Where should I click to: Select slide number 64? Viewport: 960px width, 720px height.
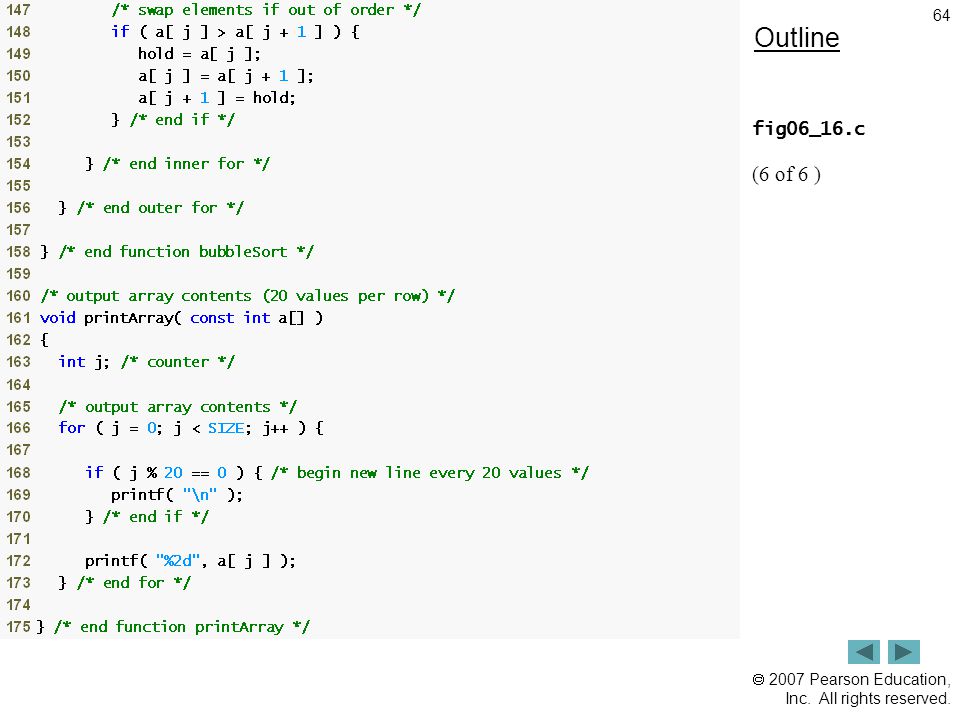tap(941, 15)
